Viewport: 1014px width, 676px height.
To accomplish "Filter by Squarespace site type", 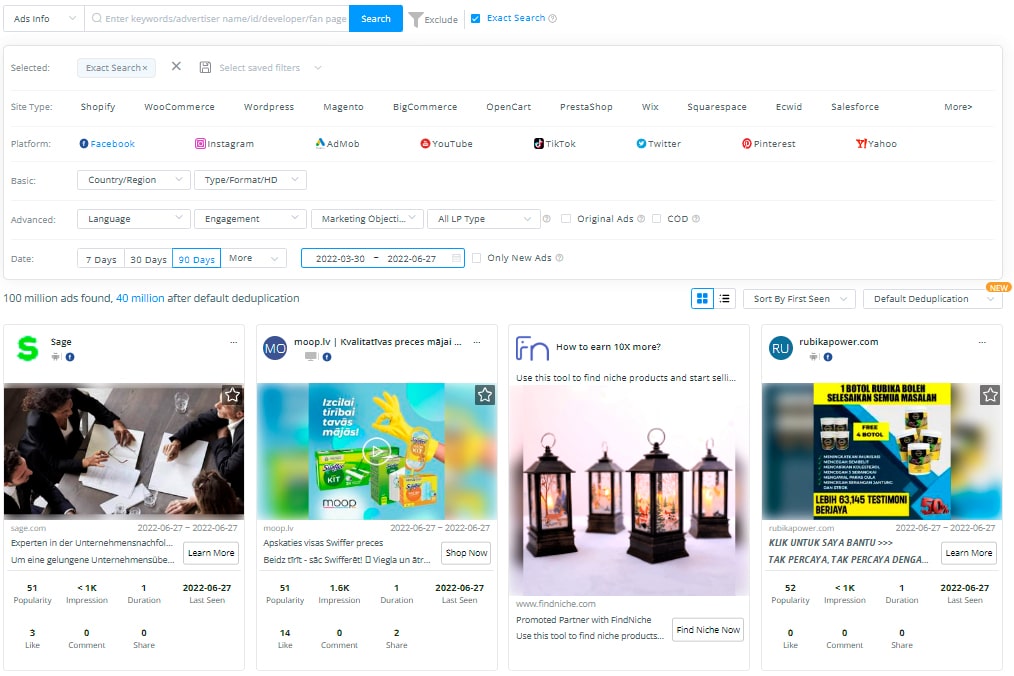I will coord(717,107).
